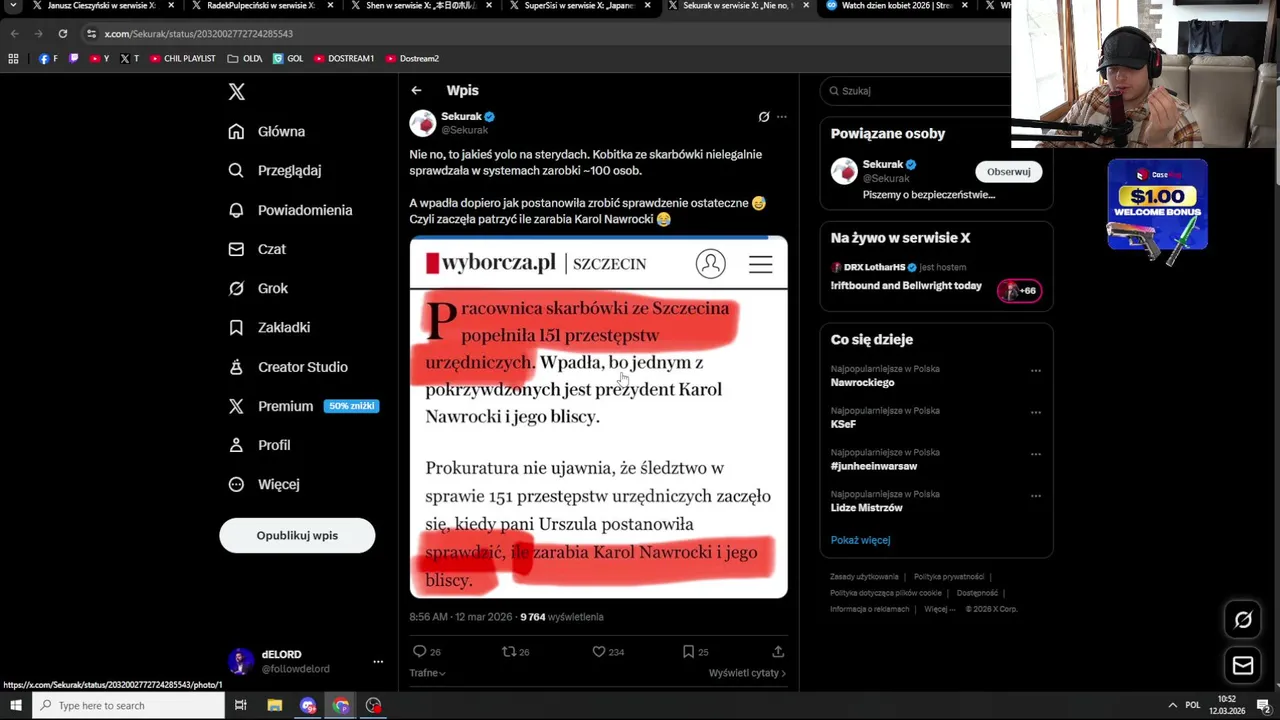The height and width of the screenshot is (720, 1280).
Task: Open Główna home page
Action: [266, 131]
